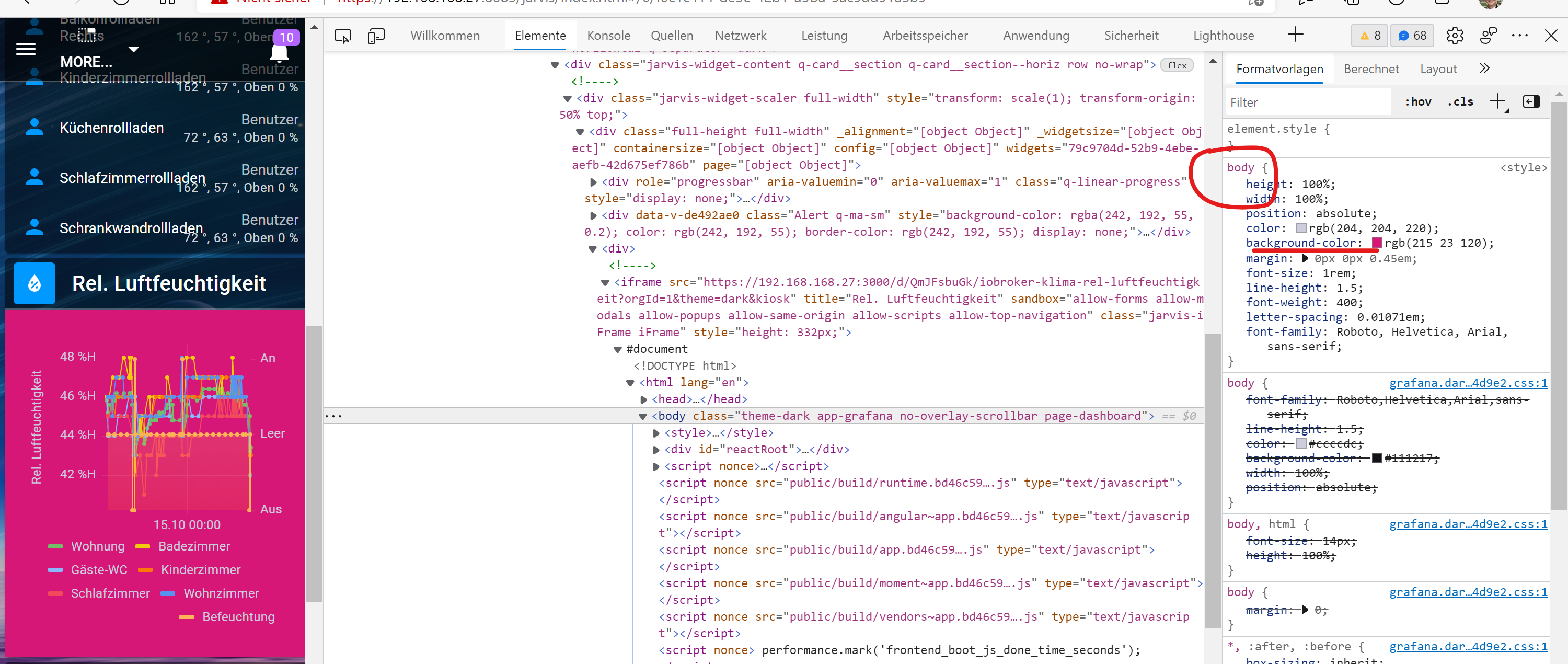Viewport: 1568px width, 664px height.
Task: Collapse html lang=en node
Action: tap(630, 383)
